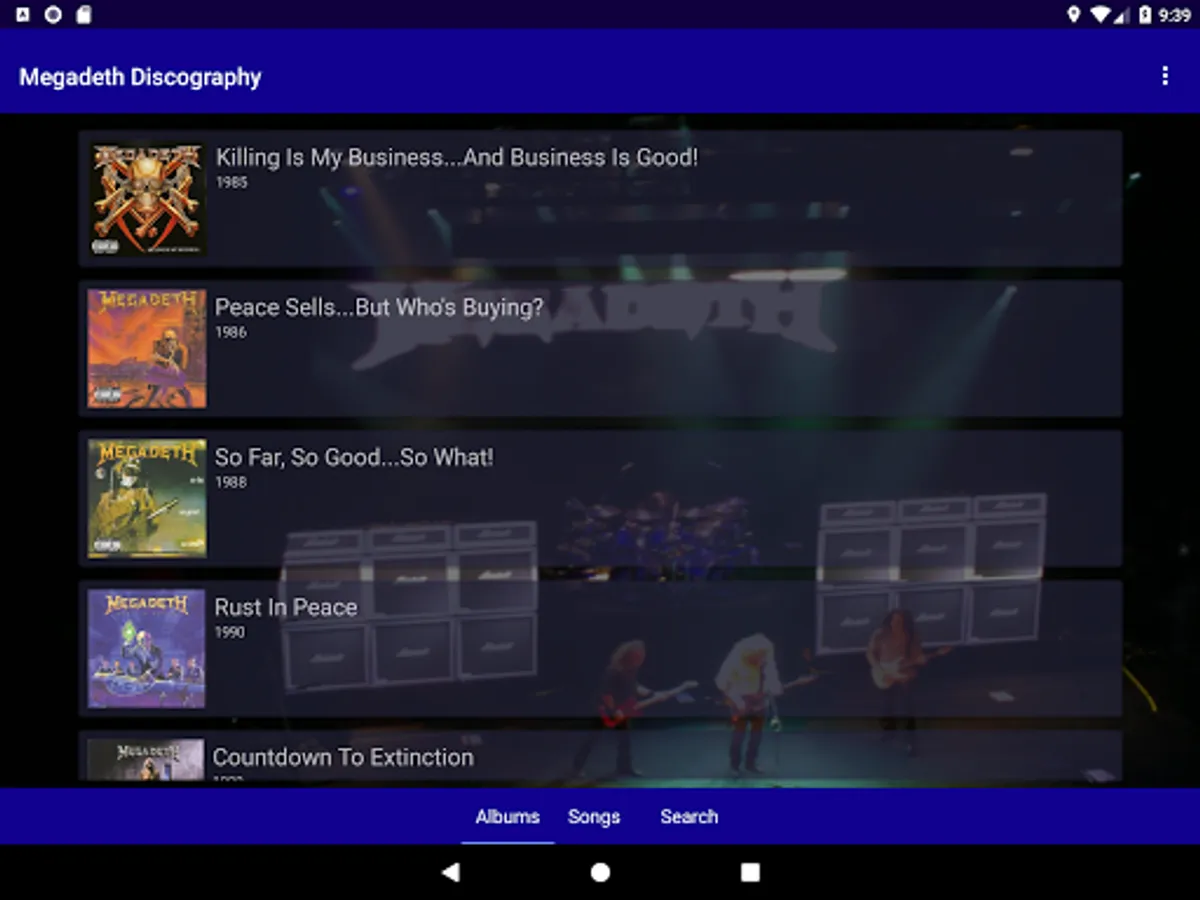The height and width of the screenshot is (900, 1200).
Task: Open Peace Sells album cover art
Action: pyautogui.click(x=147, y=348)
